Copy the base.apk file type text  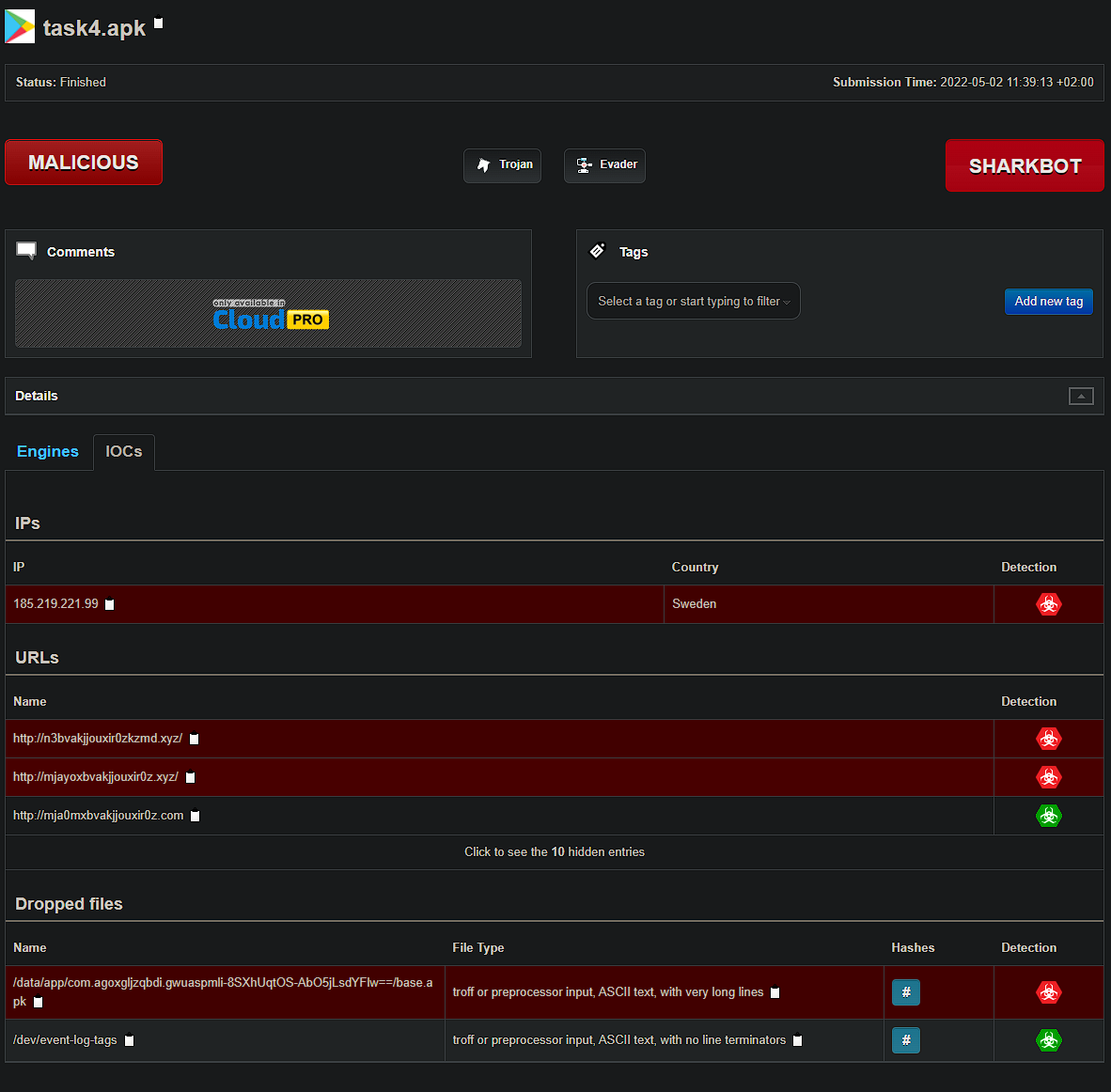point(775,992)
